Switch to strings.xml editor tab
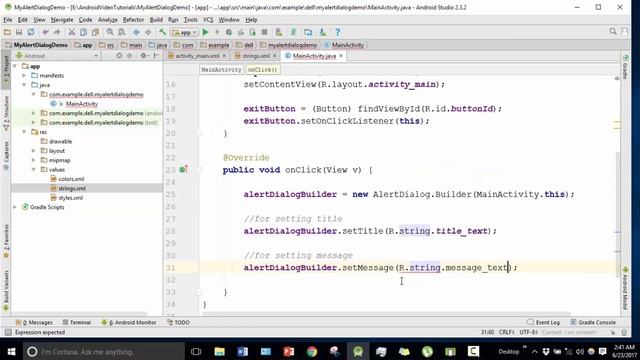The image size is (640, 360). pos(255,56)
